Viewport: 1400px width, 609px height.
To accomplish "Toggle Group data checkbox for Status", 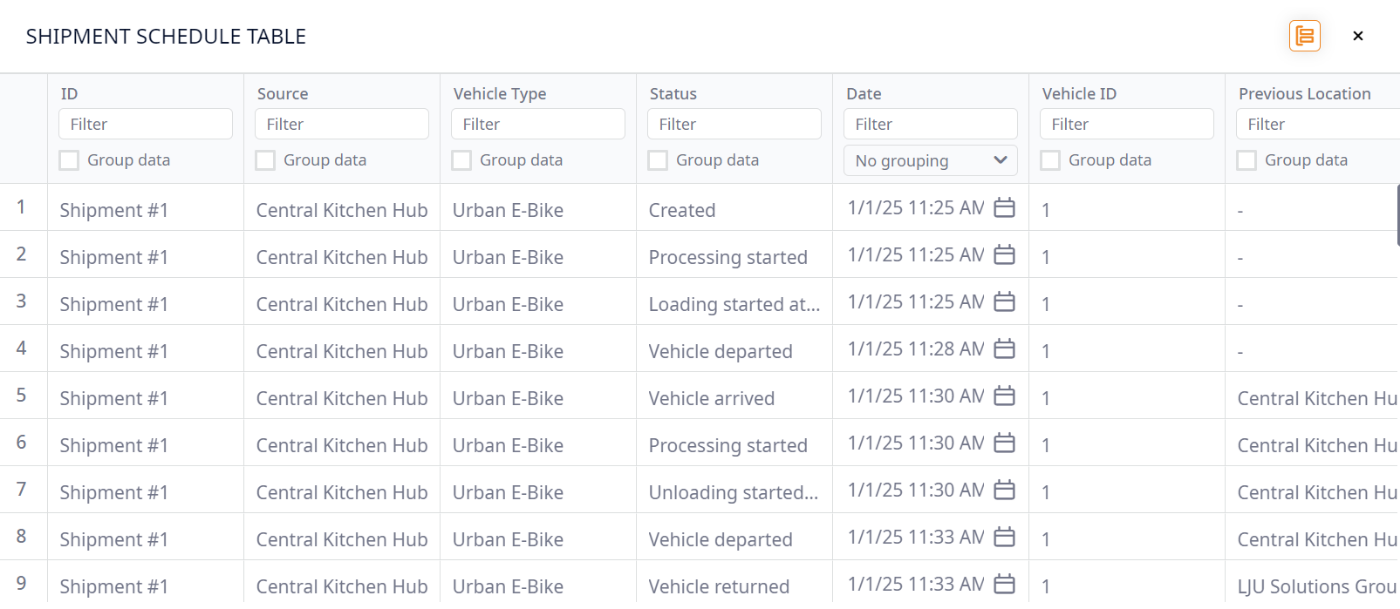I will point(658,160).
